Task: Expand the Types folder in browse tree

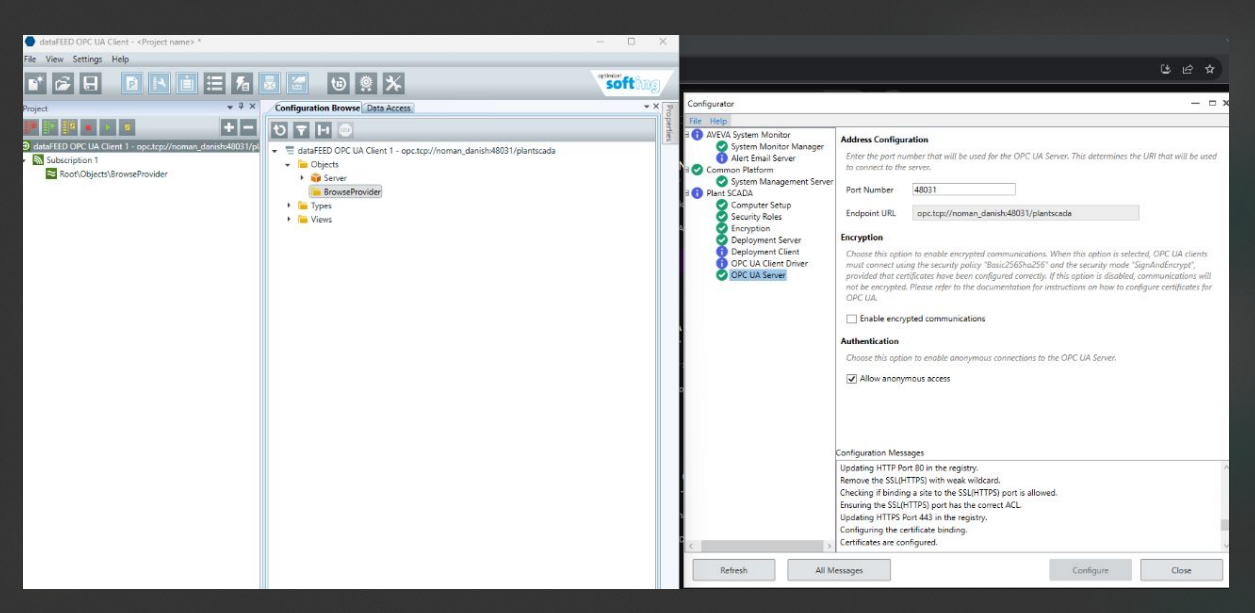Action: tap(290, 206)
